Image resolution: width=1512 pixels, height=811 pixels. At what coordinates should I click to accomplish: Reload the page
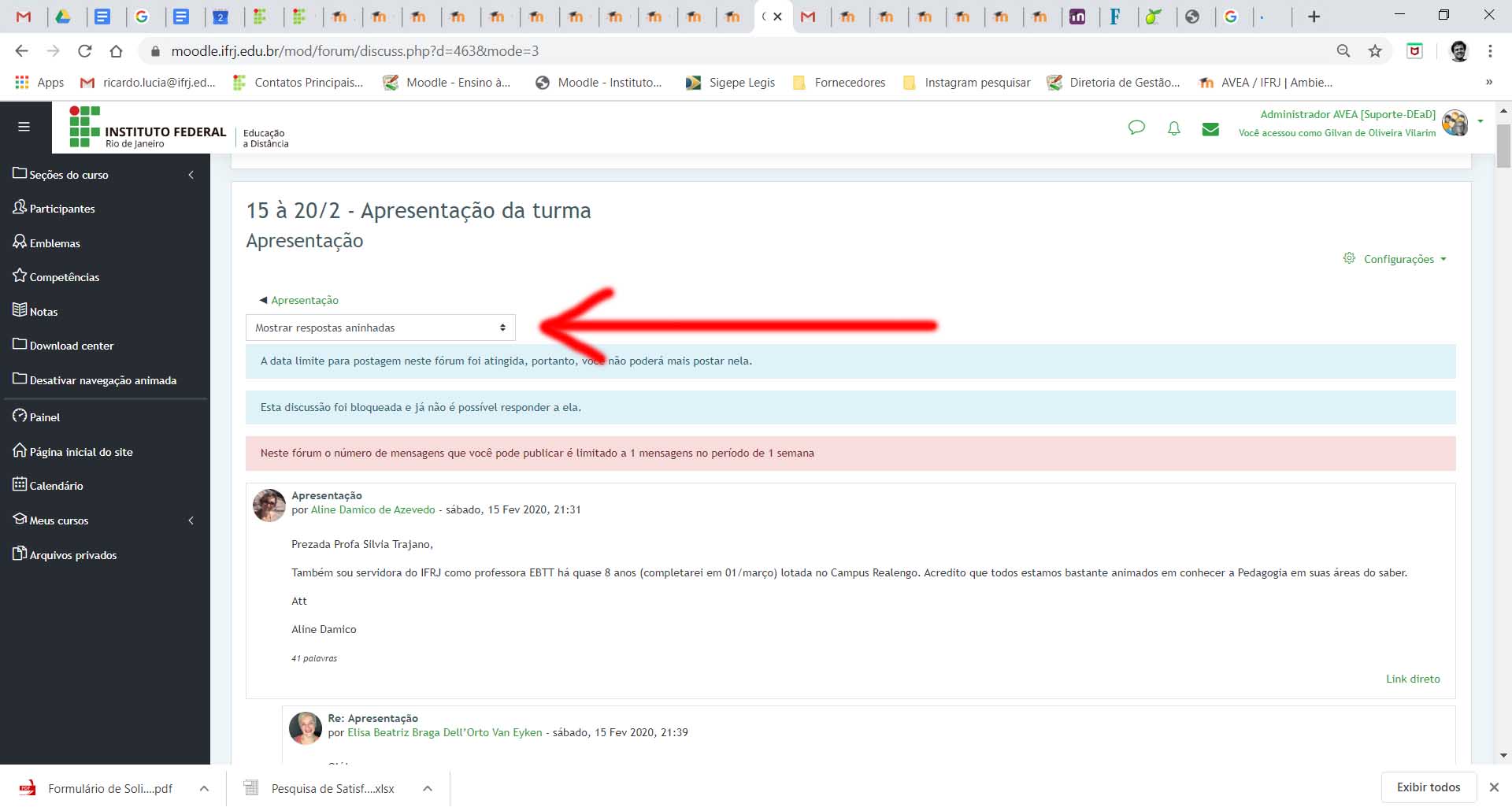coord(84,51)
